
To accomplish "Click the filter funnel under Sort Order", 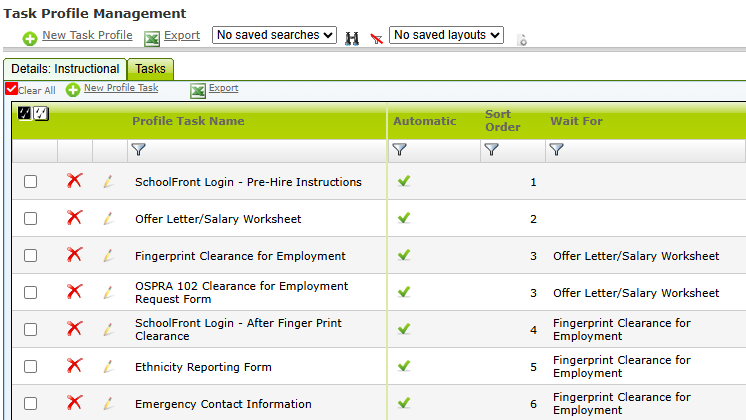I will pos(491,150).
